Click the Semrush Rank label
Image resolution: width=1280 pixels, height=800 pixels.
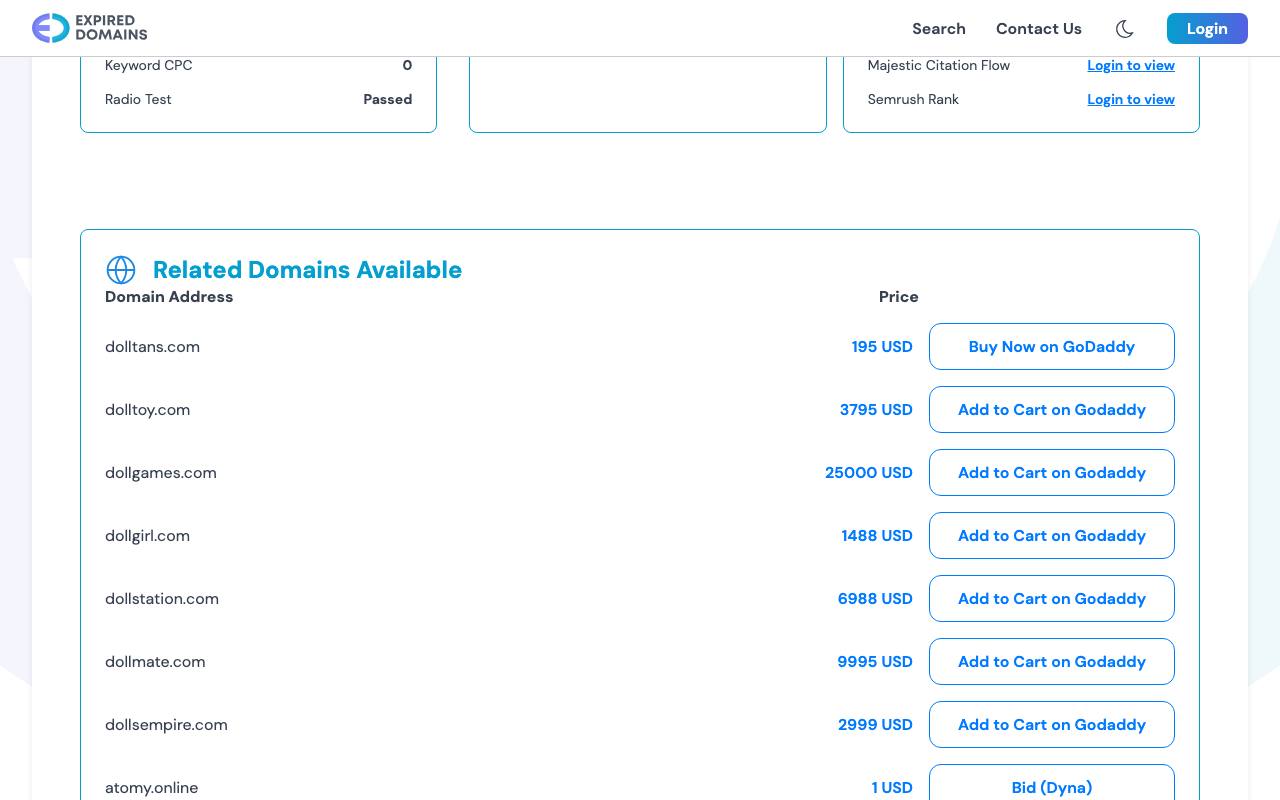(913, 99)
